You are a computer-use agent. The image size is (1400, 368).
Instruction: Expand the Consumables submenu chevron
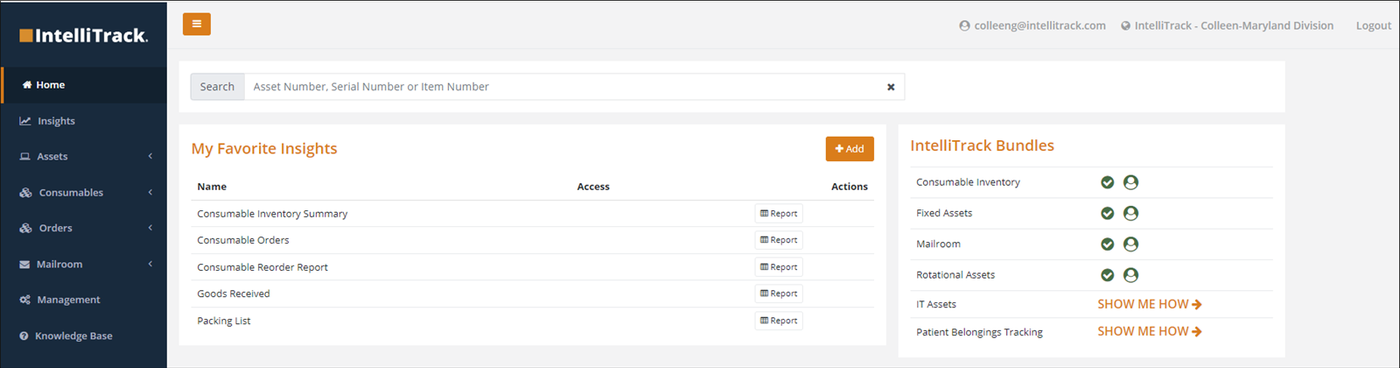click(x=150, y=192)
